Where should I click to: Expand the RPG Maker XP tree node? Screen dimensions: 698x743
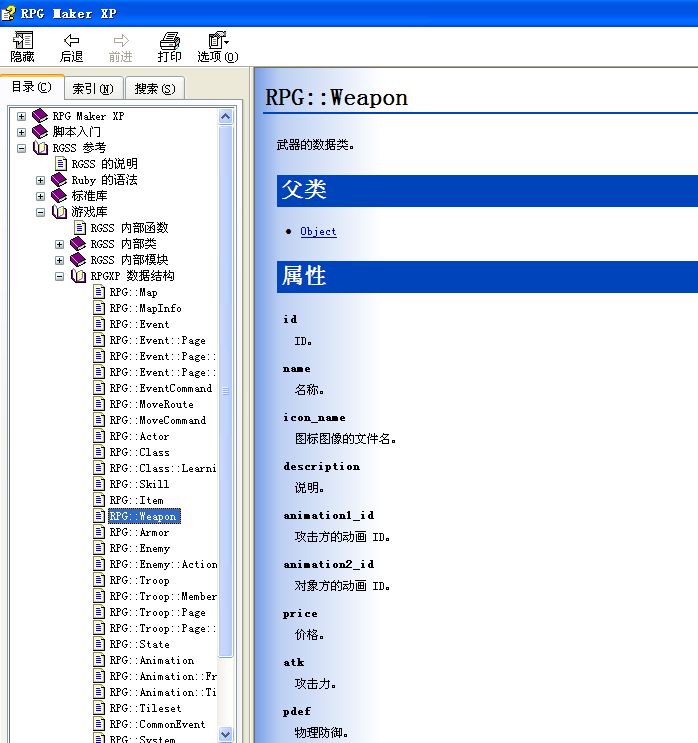21,116
